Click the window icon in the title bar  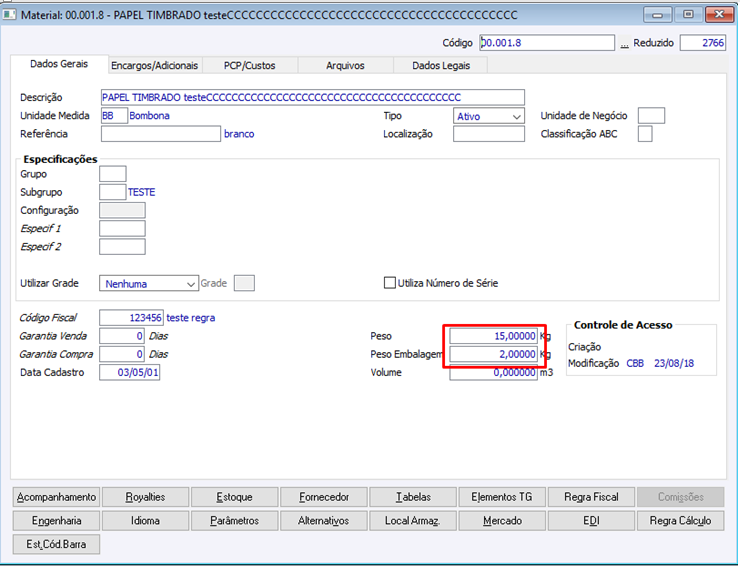tap(9, 15)
